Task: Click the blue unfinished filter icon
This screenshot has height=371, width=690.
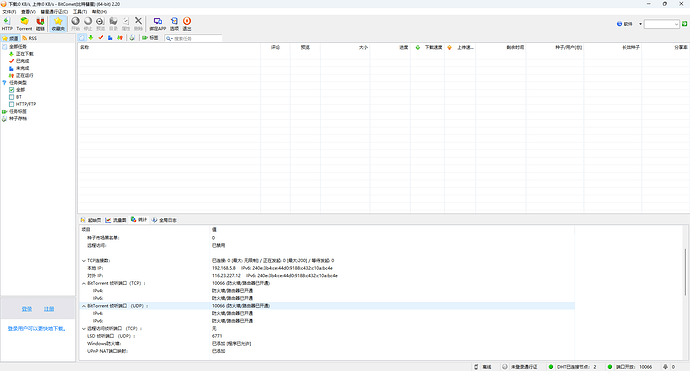Action: pos(110,38)
